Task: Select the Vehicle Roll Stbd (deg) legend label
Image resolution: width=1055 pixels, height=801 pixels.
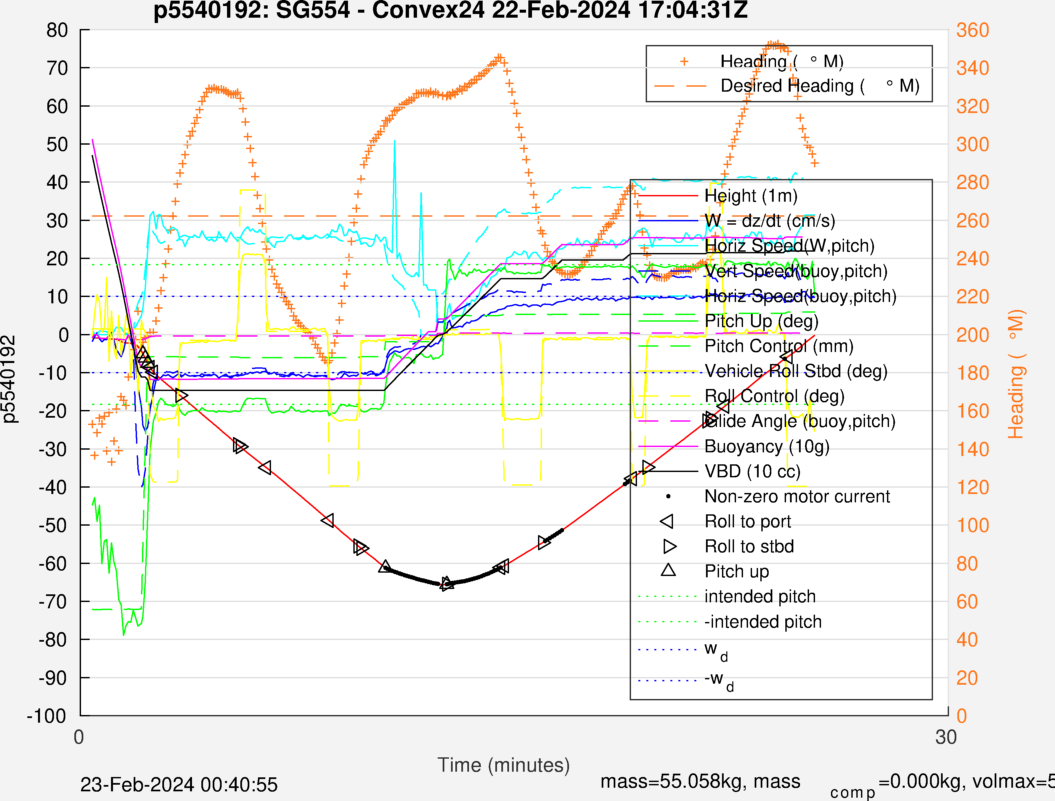Action: tap(796, 371)
